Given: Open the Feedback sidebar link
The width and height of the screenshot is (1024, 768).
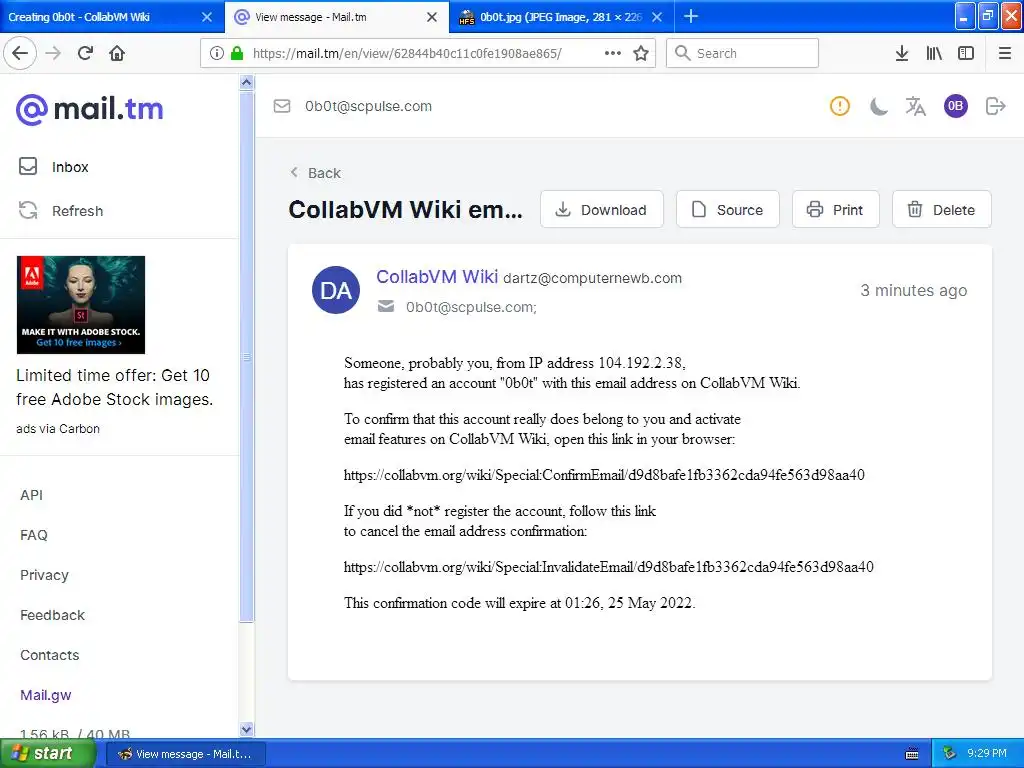Looking at the screenshot, I should [52, 615].
